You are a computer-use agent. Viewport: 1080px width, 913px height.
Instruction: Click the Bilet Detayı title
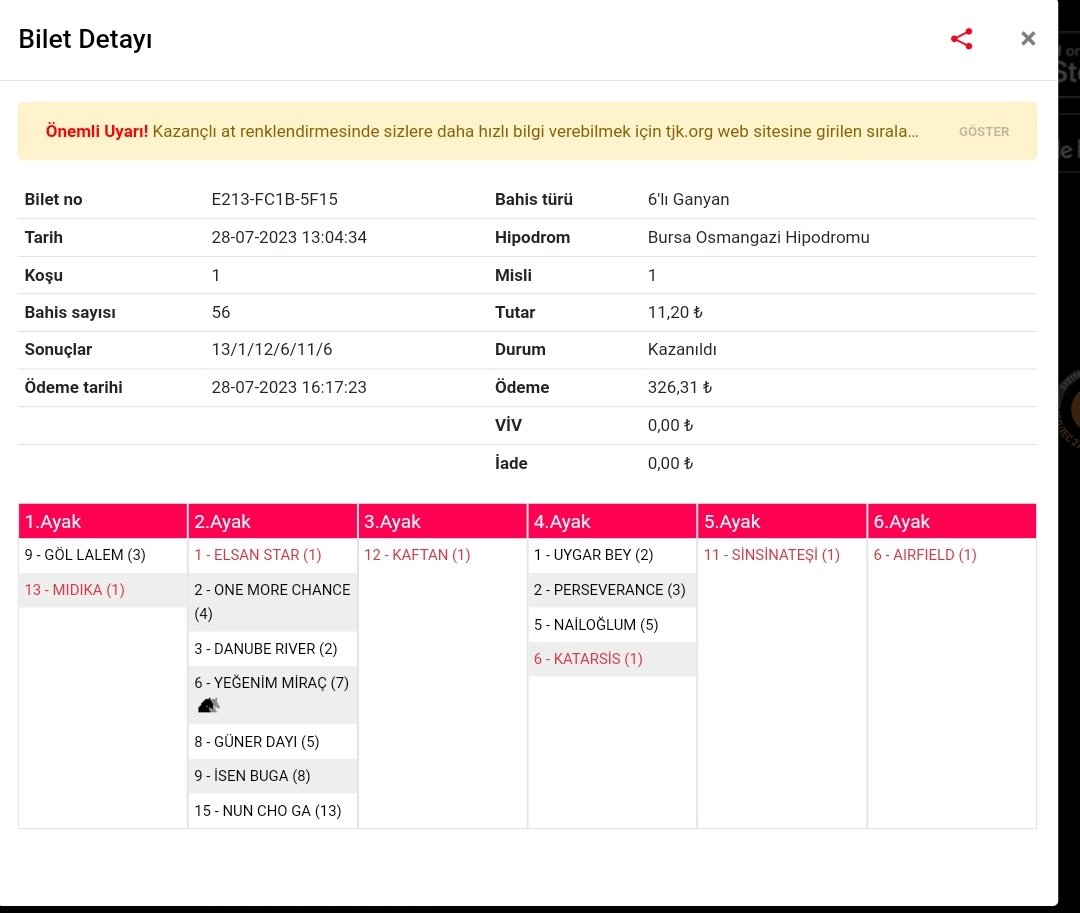pyautogui.click(x=85, y=39)
